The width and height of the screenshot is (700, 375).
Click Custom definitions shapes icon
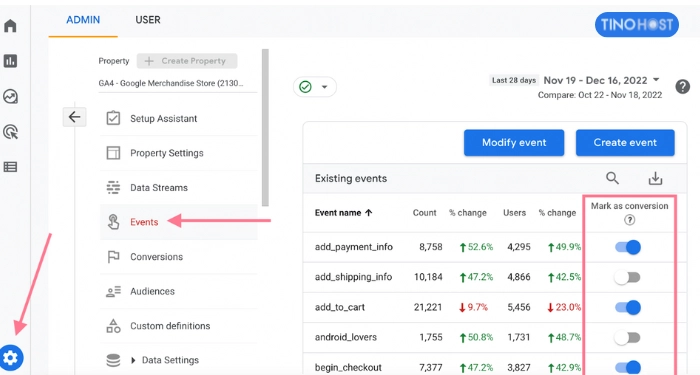point(113,326)
